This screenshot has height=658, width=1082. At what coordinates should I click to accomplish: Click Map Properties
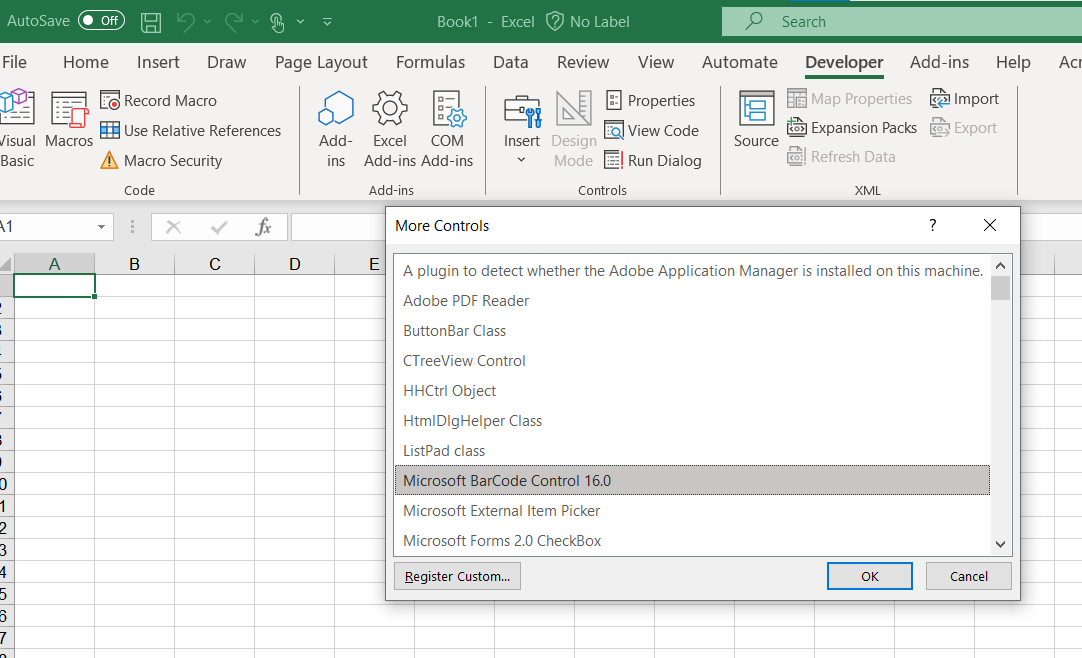point(849,99)
